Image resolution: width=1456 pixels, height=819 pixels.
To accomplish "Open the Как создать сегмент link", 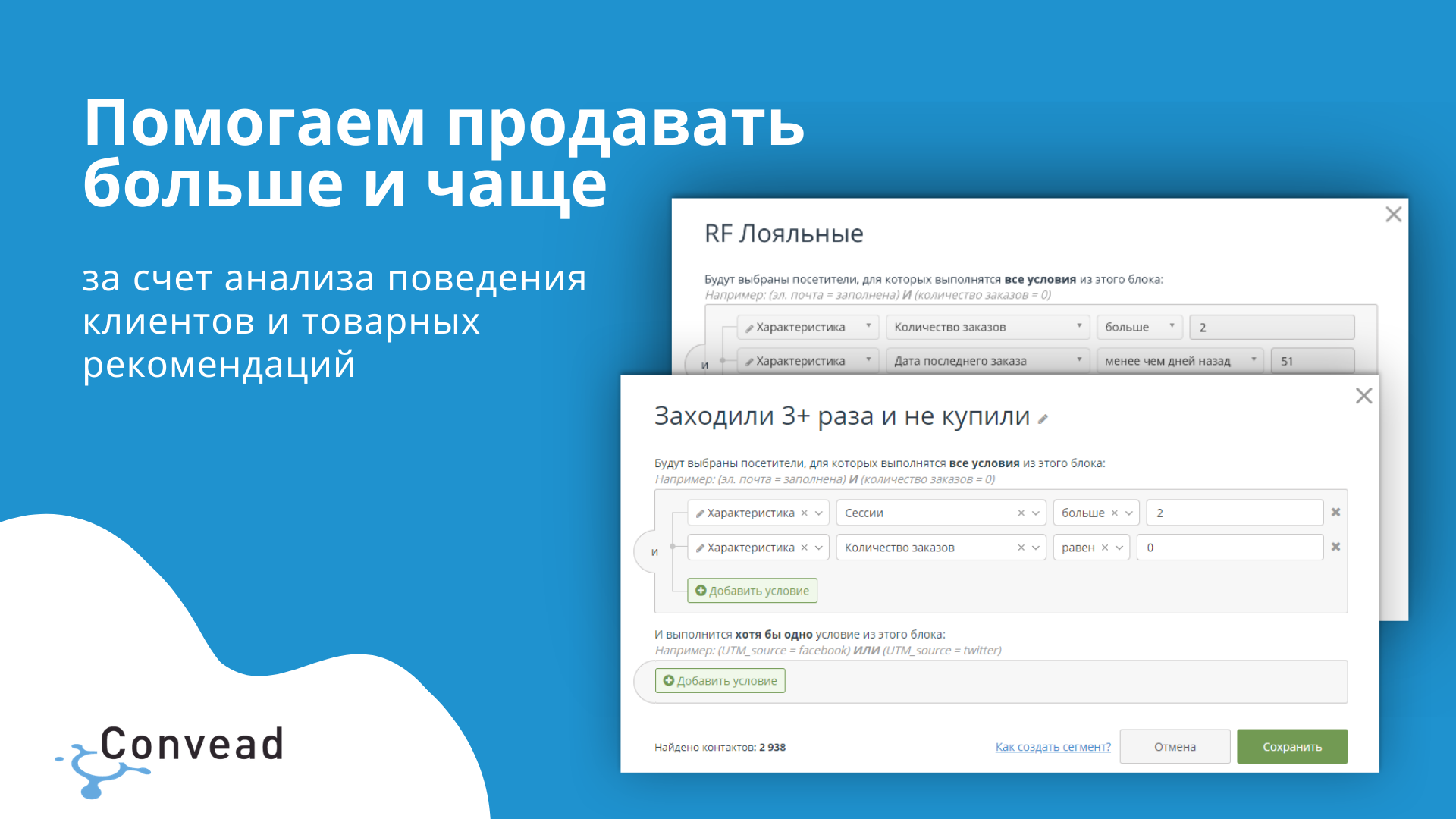I will pyautogui.click(x=1053, y=747).
